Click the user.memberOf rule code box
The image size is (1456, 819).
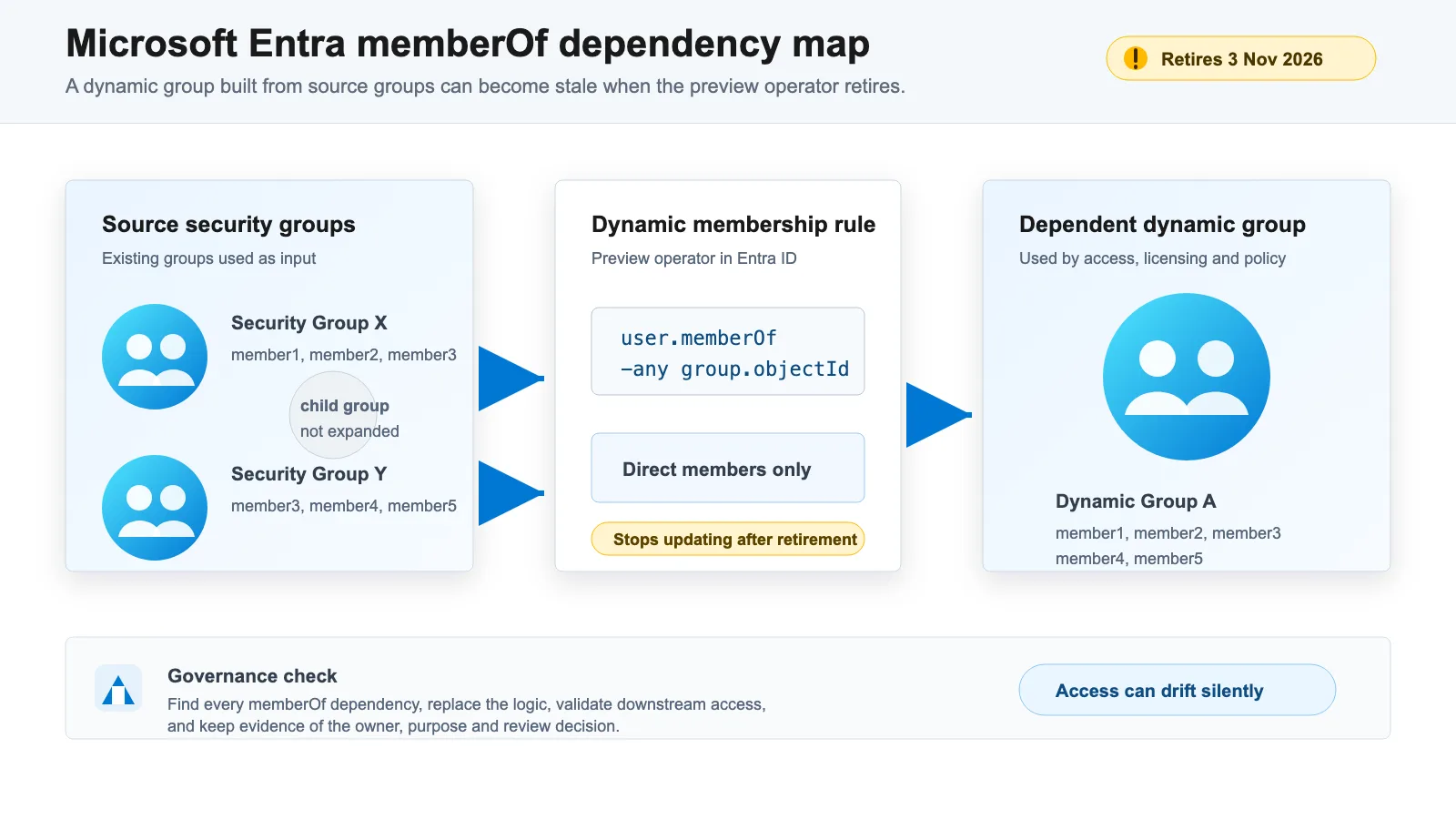point(728,351)
